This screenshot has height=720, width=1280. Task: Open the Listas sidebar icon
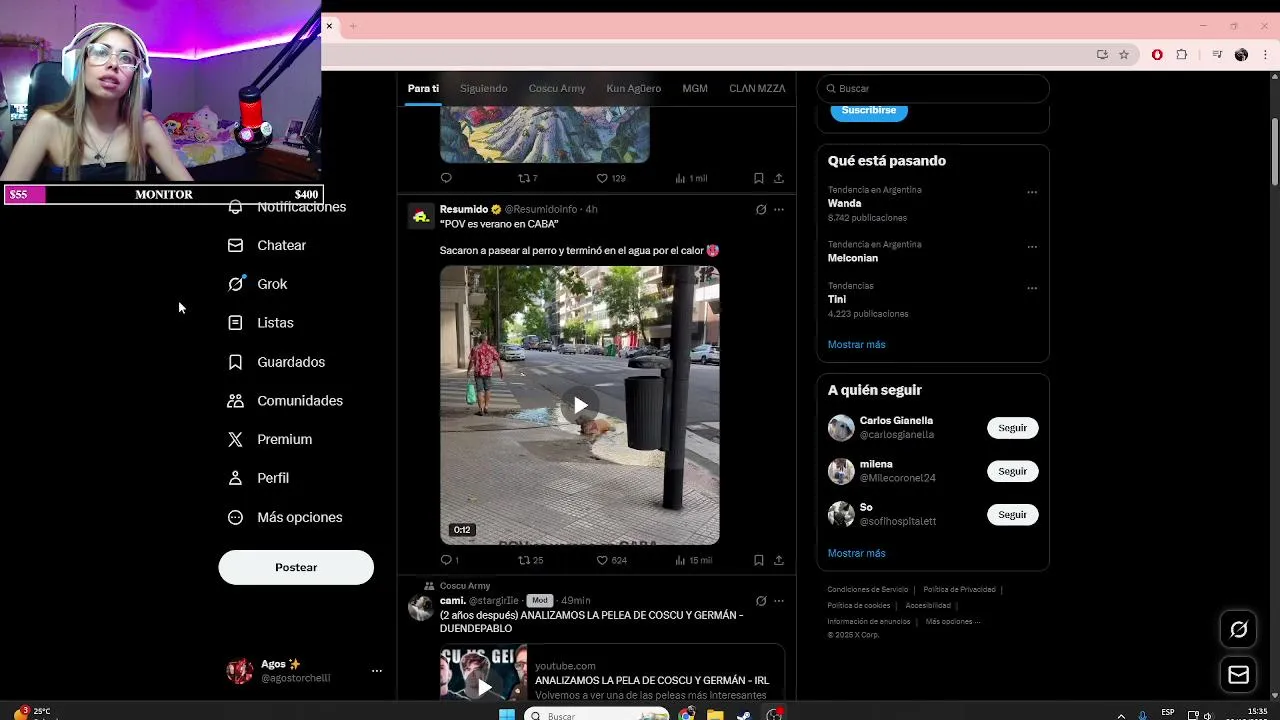click(x=235, y=323)
